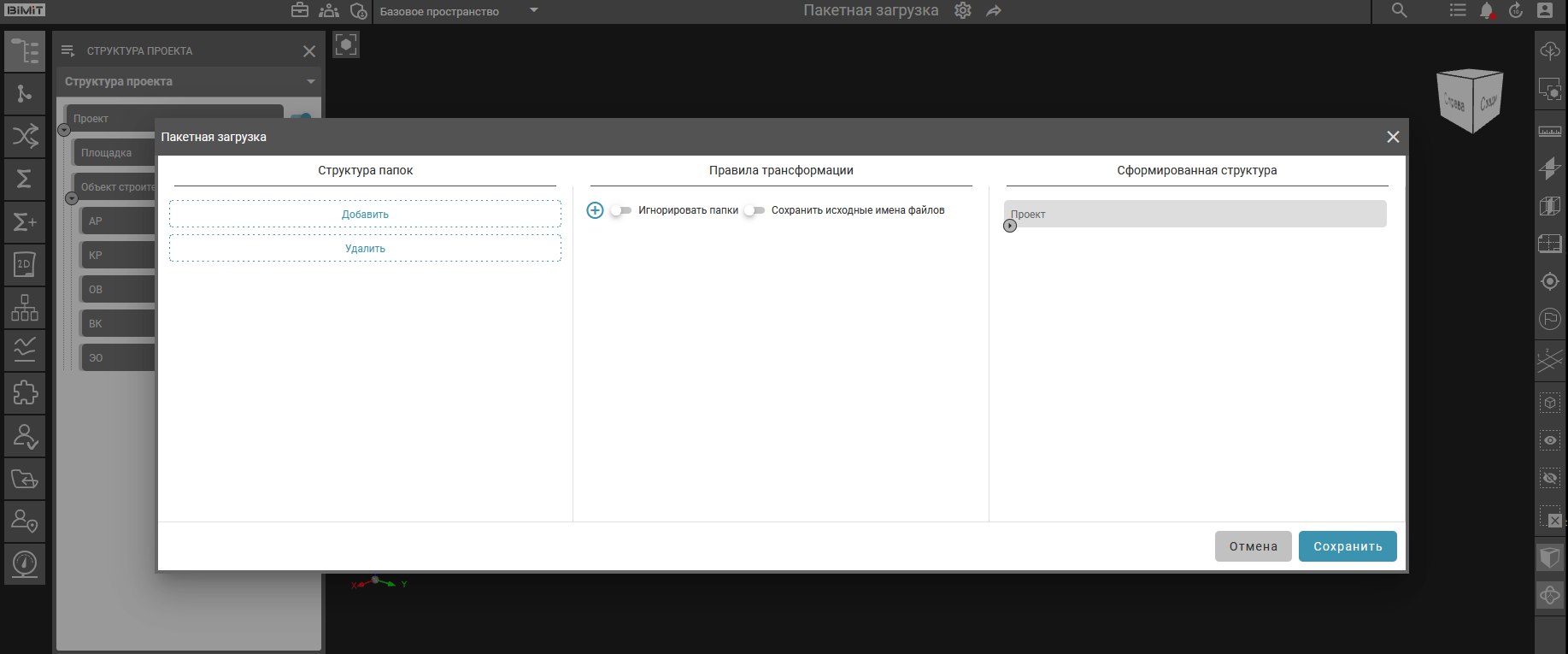Click the add rule plus icon
Screen dimensions: 1568x654
tap(595, 210)
